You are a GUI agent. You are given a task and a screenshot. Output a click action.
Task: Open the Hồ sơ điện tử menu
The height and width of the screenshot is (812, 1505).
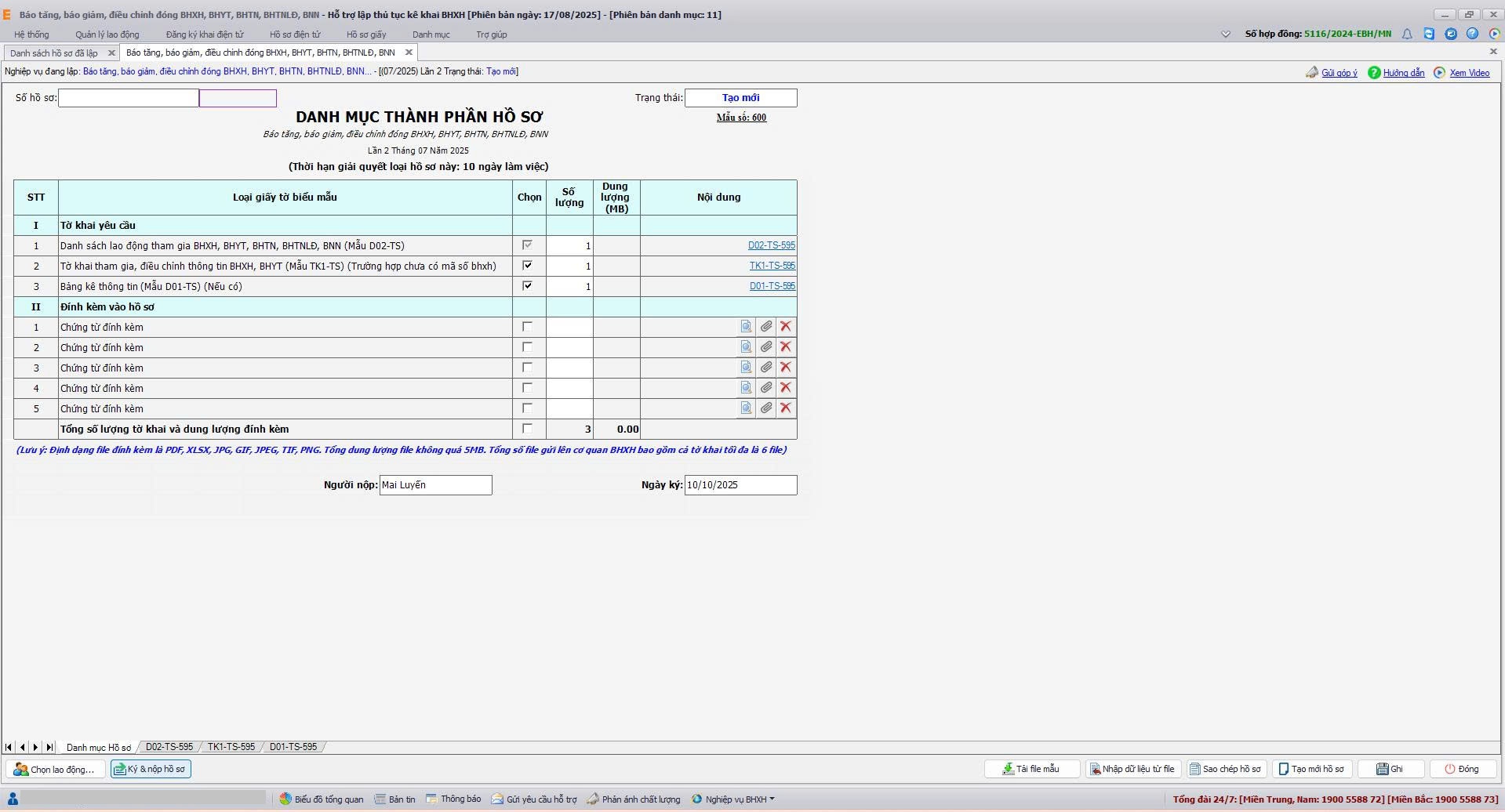[295, 34]
